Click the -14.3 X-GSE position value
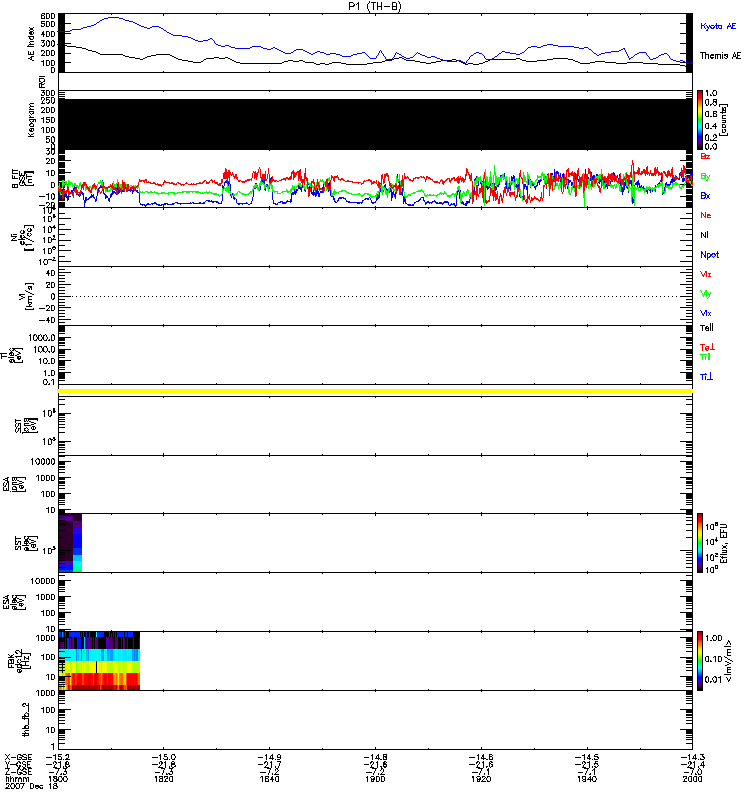Screen dimensions: 750x800 692,757
